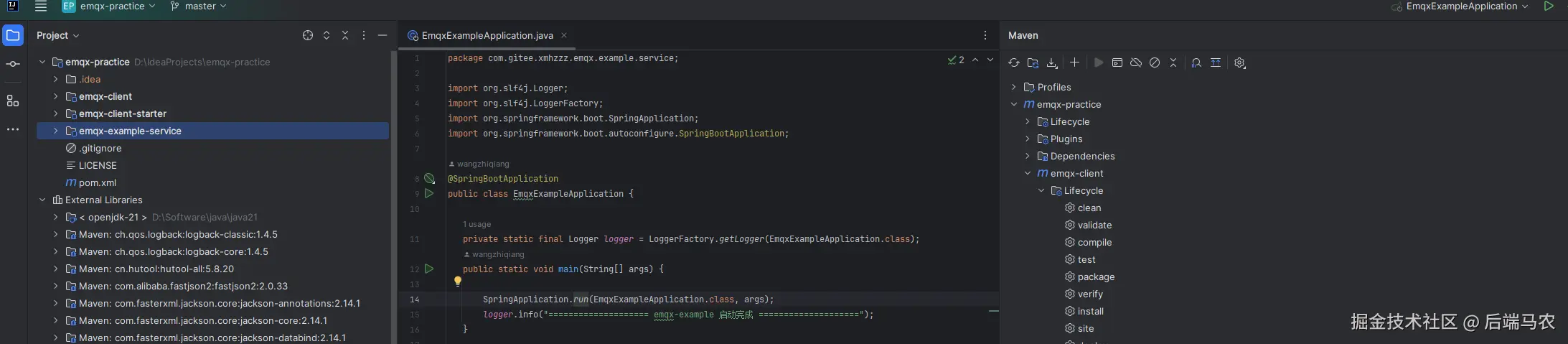Open the EmqxExampleApplication run configuration dropdown

(x=1459, y=6)
